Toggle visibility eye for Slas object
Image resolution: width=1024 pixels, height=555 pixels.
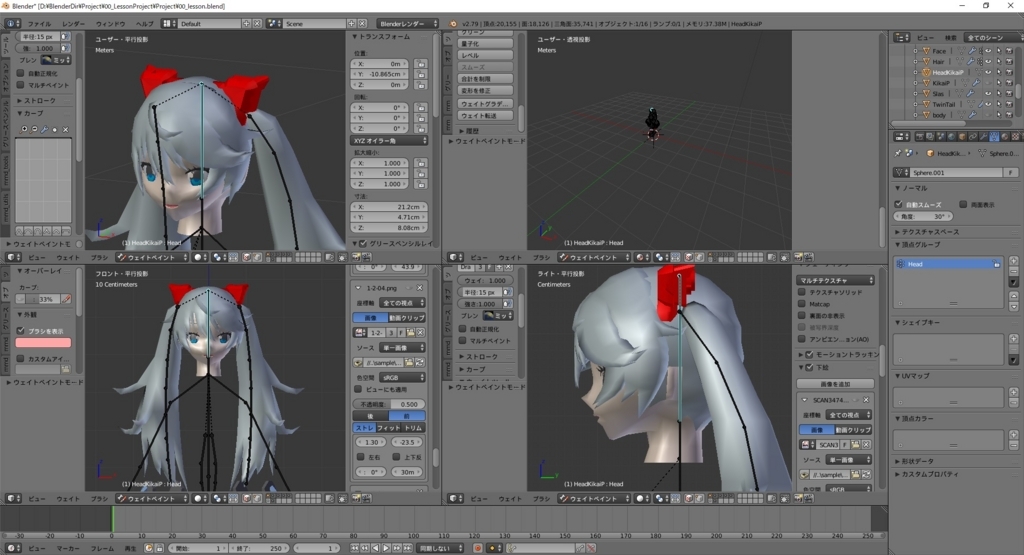point(988,93)
